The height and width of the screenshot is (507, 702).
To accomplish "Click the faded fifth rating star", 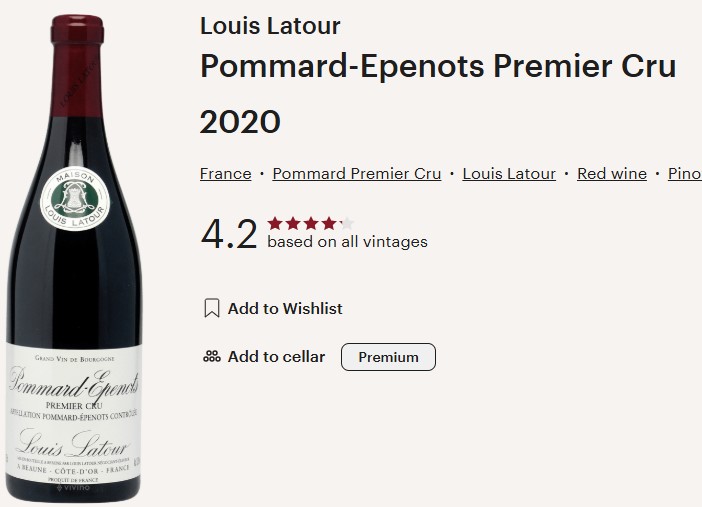I will click(x=346, y=223).
